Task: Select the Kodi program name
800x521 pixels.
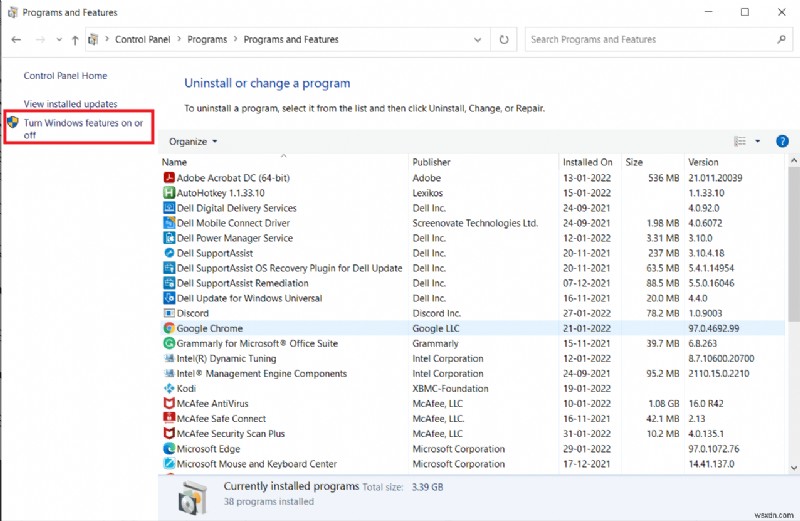Action: (186, 388)
